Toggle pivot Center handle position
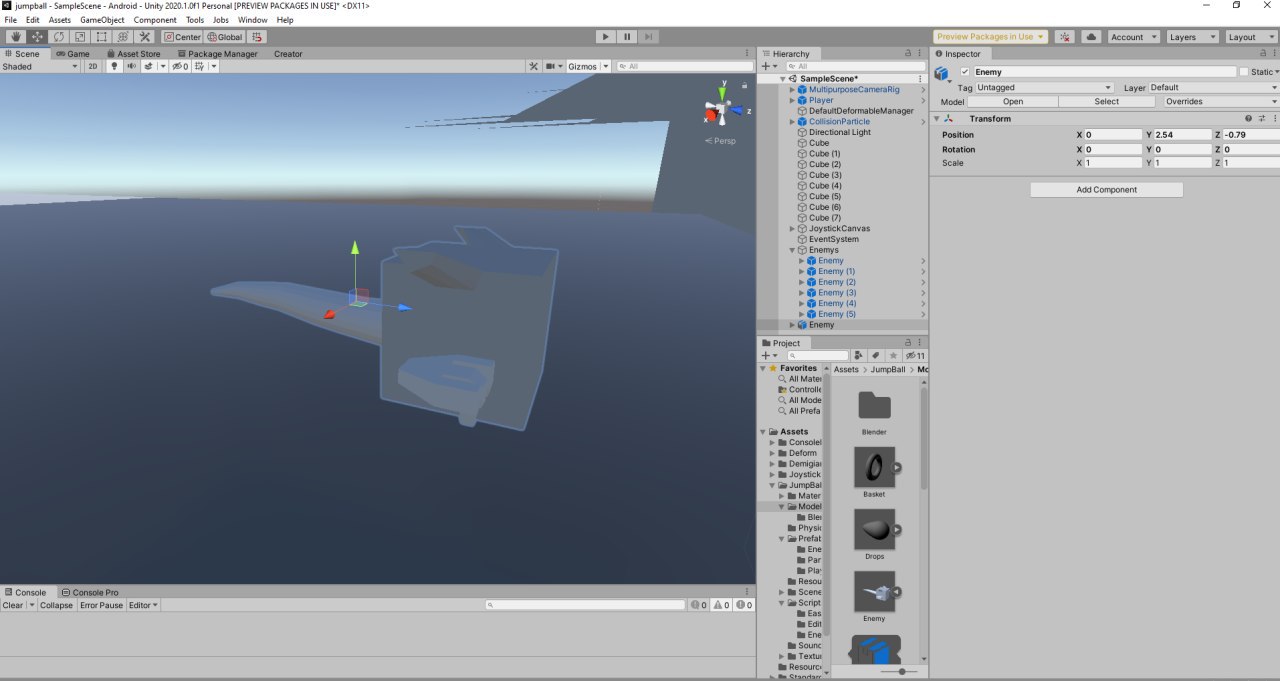1280x681 pixels. 182,37
